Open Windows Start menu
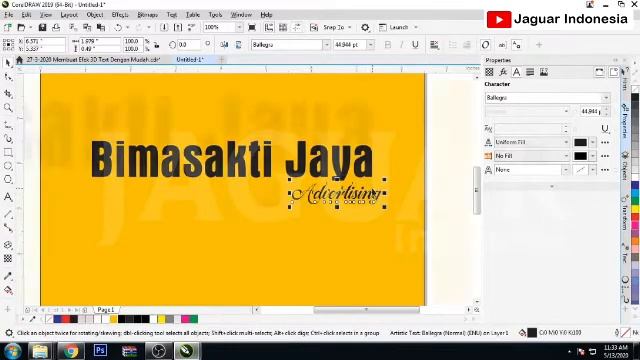Viewport: 640px width, 360px height. (12, 351)
